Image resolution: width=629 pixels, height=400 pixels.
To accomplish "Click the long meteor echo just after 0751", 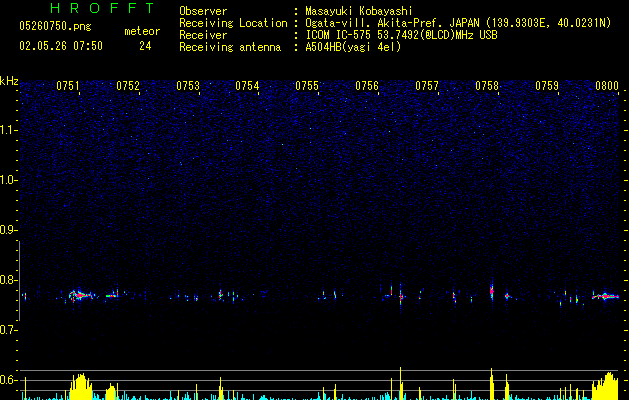I will [81, 296].
